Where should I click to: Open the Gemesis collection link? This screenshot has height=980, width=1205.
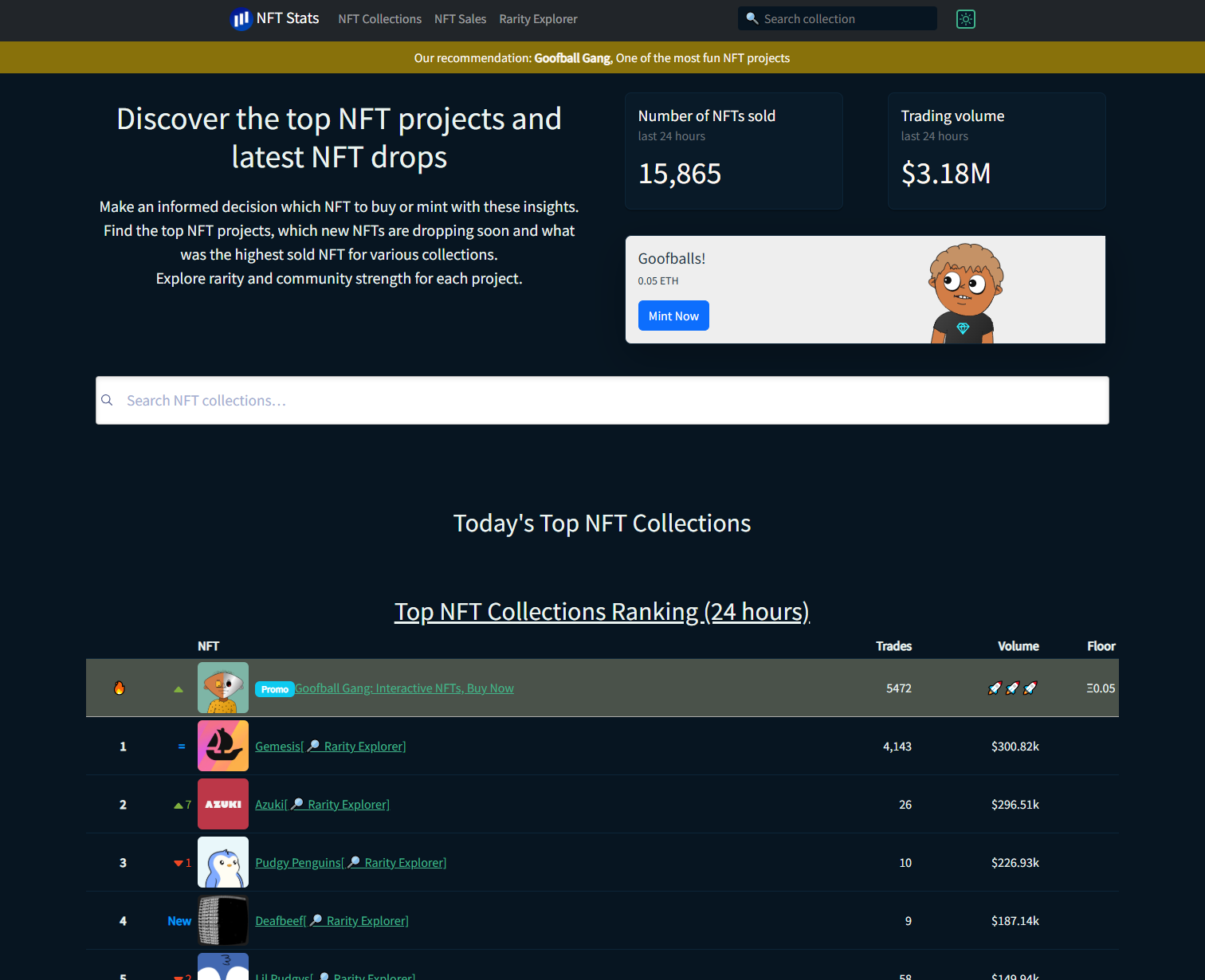[277, 747]
